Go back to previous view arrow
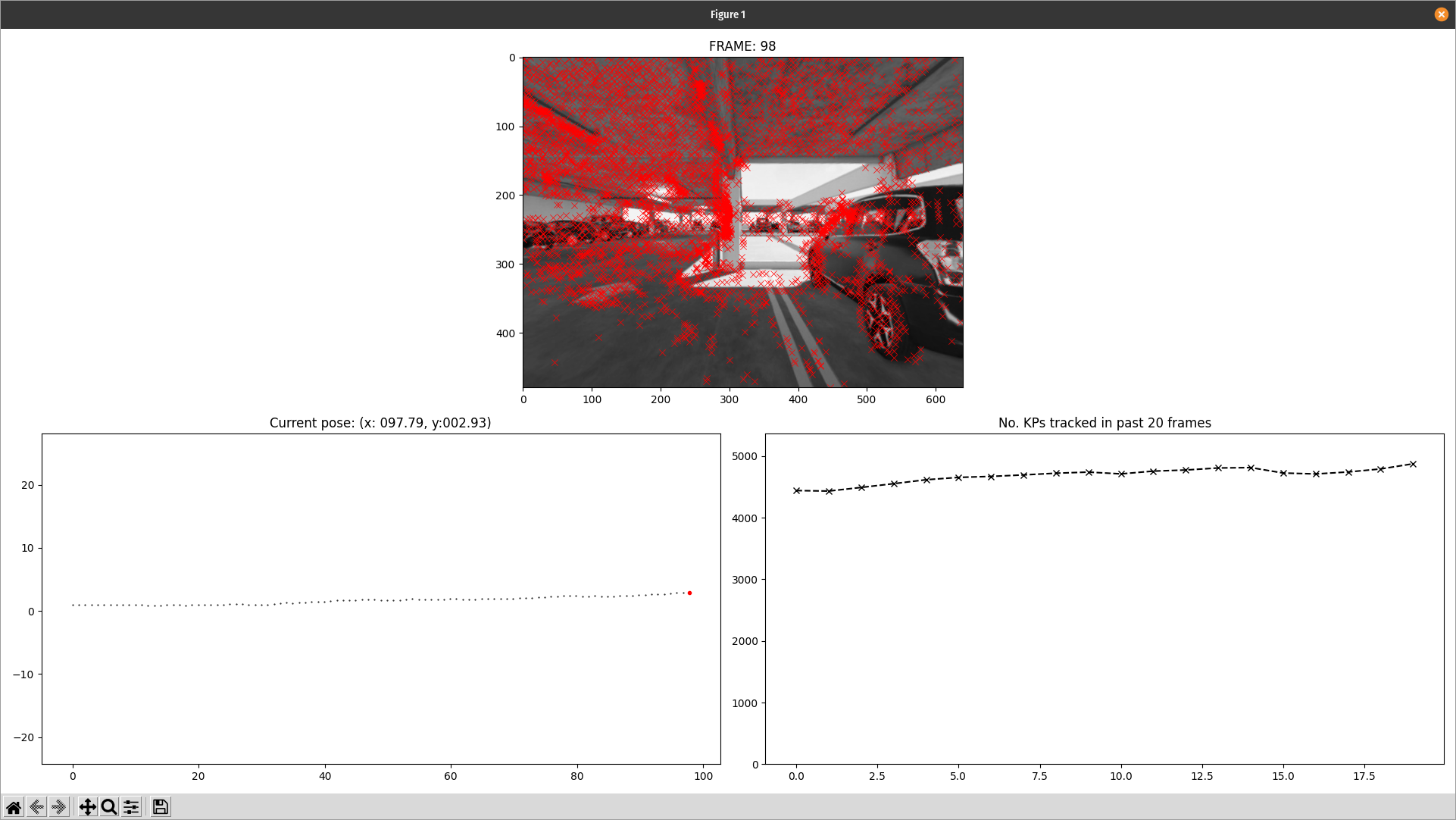Viewport: 1456px width, 820px height. click(36, 807)
